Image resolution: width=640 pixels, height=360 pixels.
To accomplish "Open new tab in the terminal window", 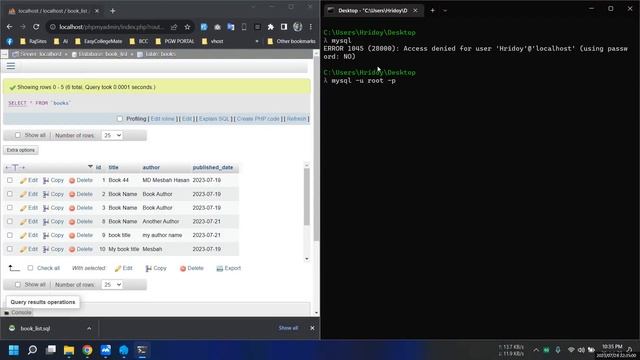I will click(x=432, y=11).
